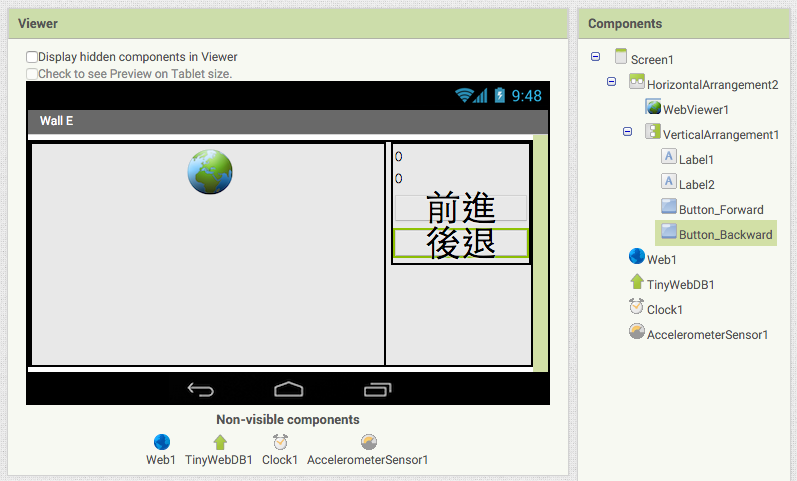Select Label1 in the Components tree

(696, 160)
